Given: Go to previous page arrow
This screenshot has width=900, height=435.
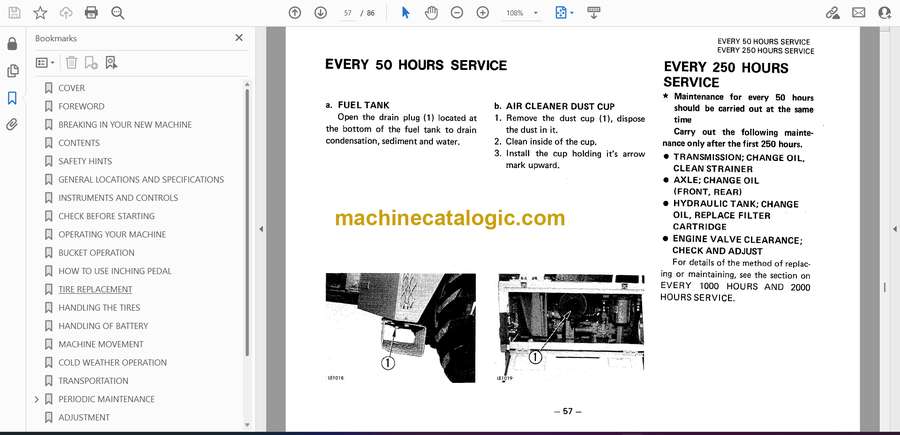Looking at the screenshot, I should (x=295, y=13).
